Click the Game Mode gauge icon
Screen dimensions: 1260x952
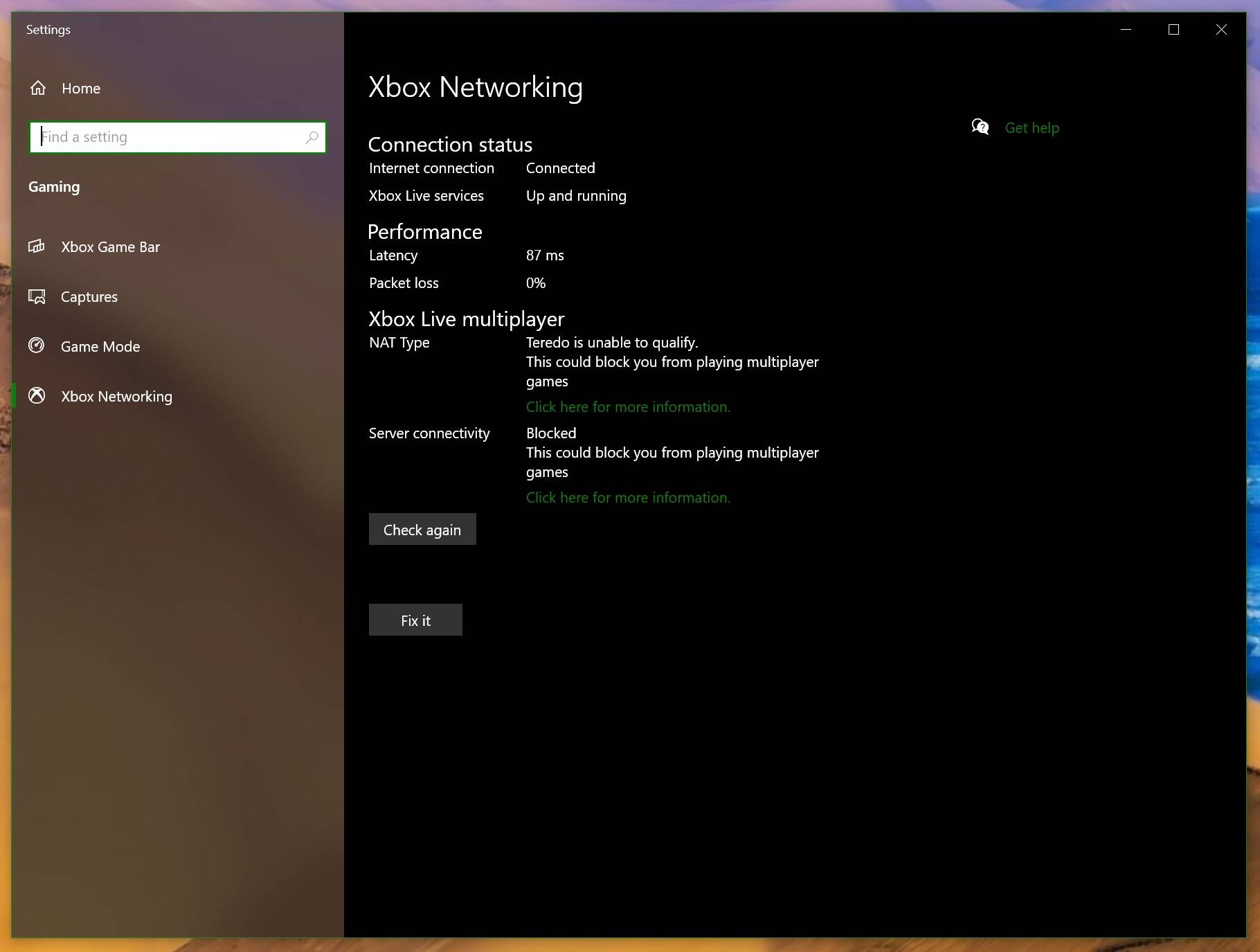tap(37, 345)
